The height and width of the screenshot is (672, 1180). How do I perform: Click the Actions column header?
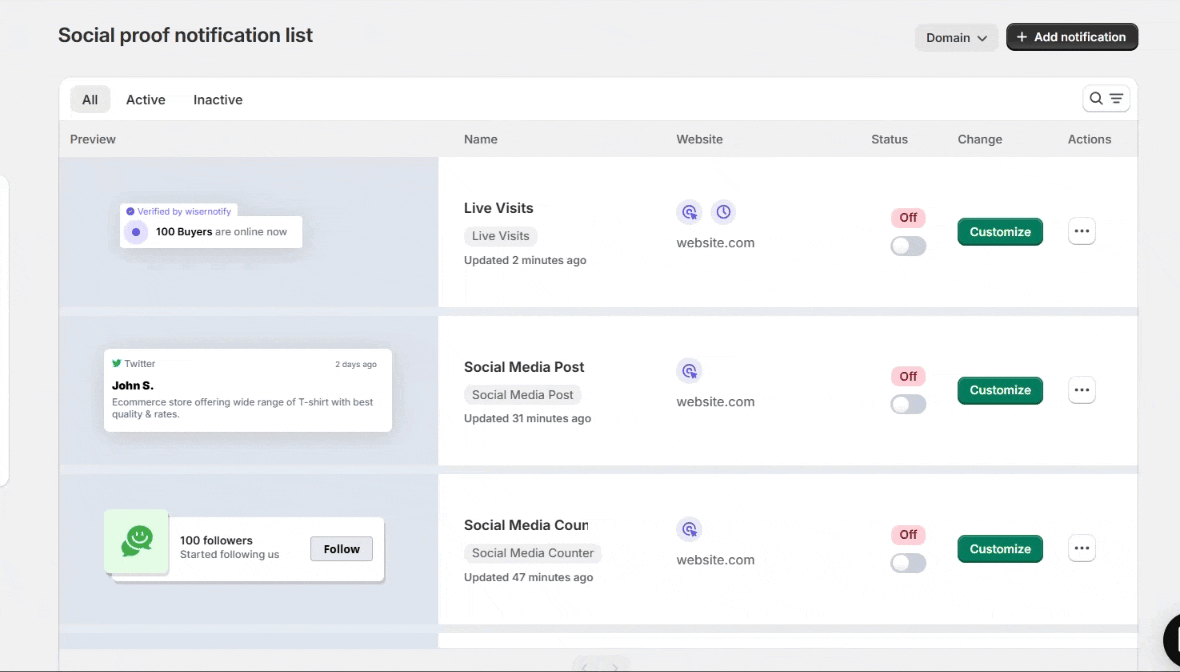click(1089, 139)
